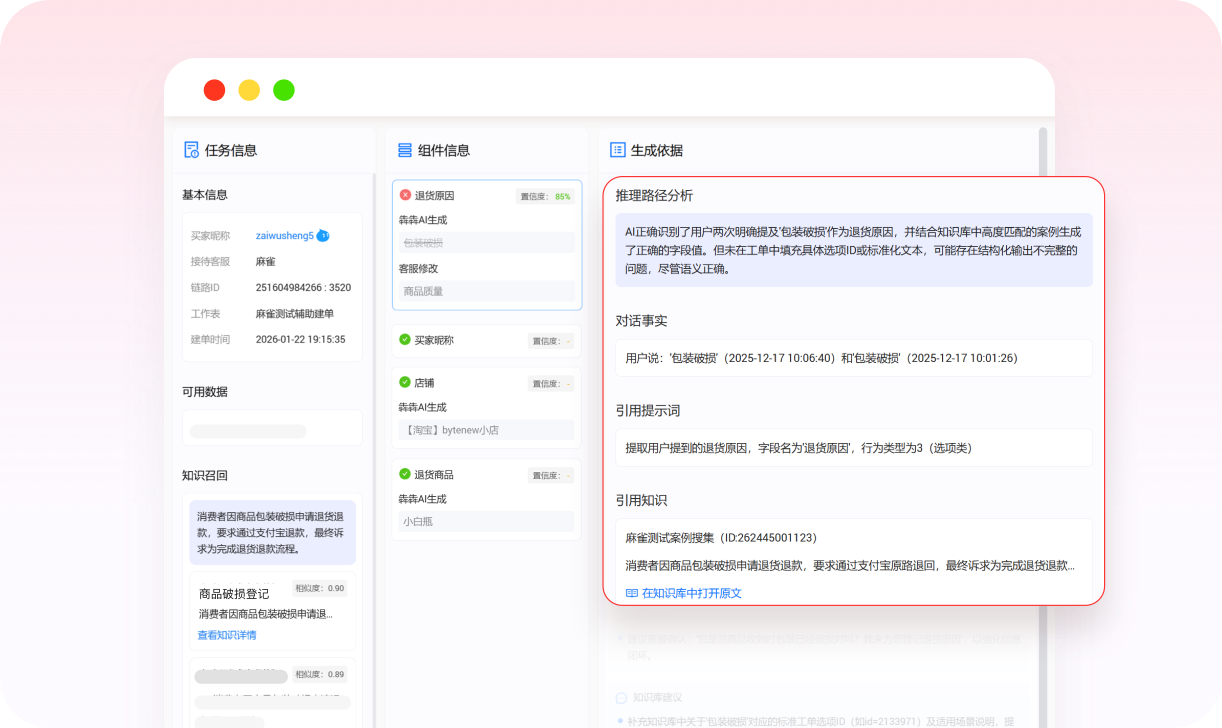The height and width of the screenshot is (728, 1222).
Task: Click the 可用数据 section heading
Action: point(205,391)
